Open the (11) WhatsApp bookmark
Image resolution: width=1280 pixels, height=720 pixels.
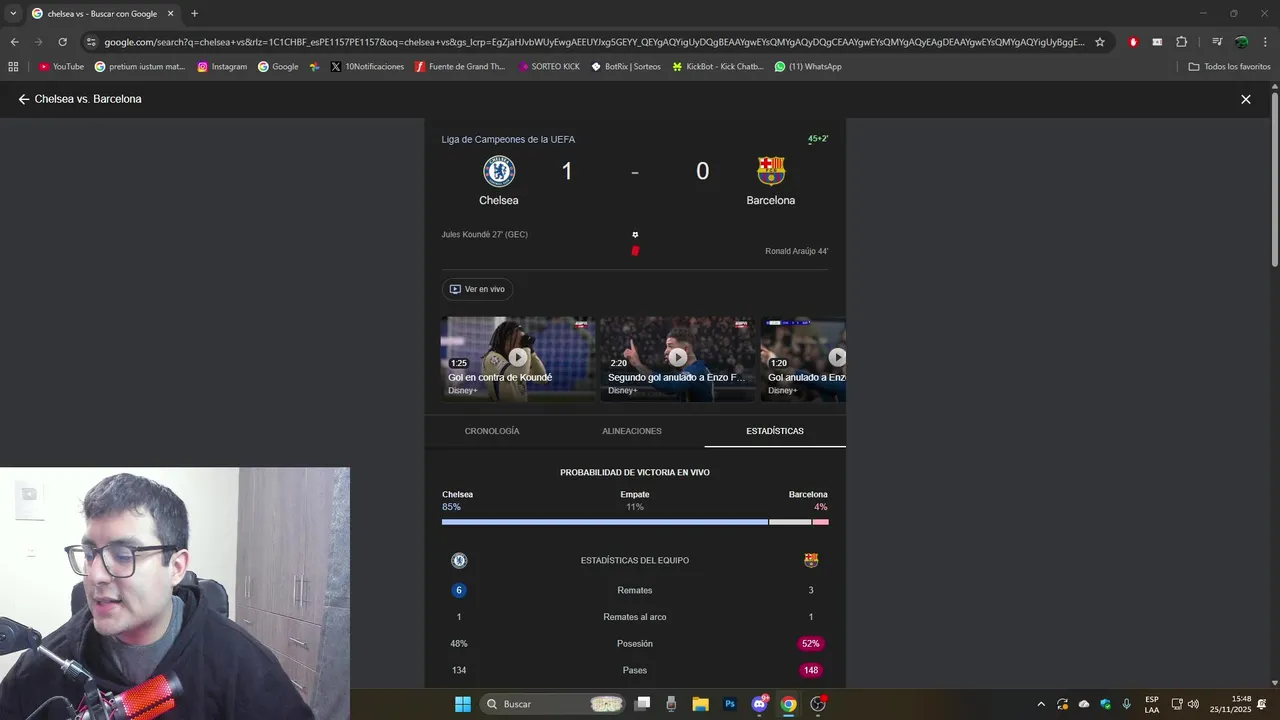coord(808,67)
